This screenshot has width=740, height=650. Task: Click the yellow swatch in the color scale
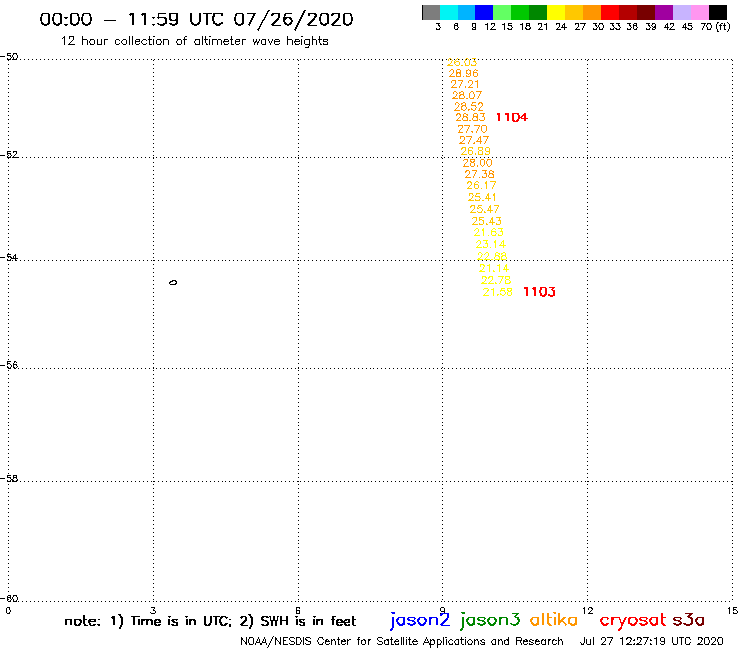(556, 12)
